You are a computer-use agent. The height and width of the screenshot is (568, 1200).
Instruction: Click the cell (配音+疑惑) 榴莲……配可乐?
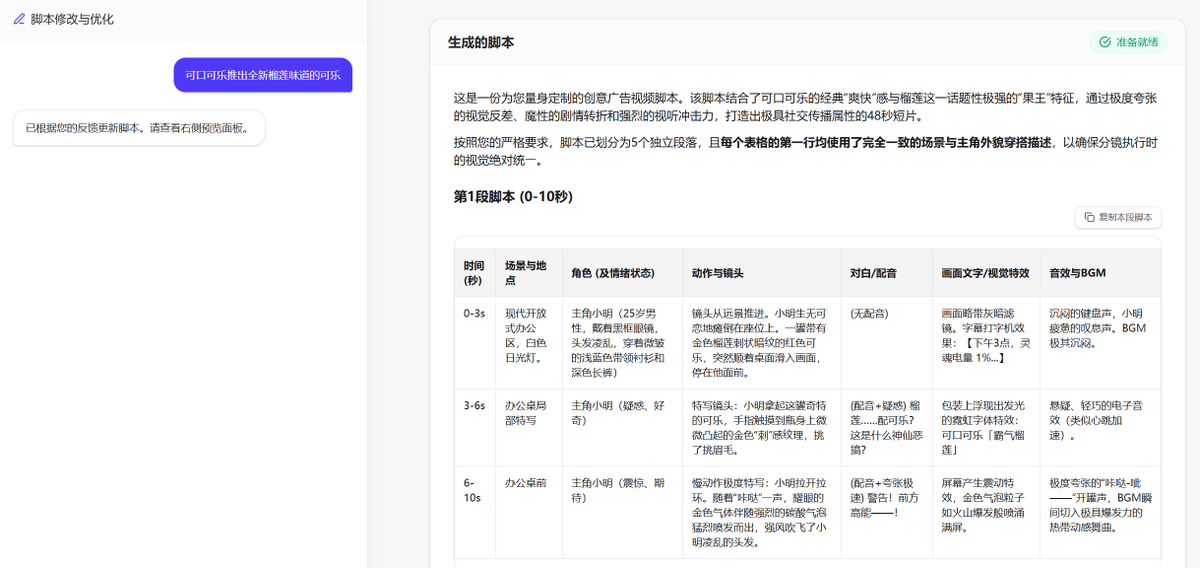click(x=886, y=427)
